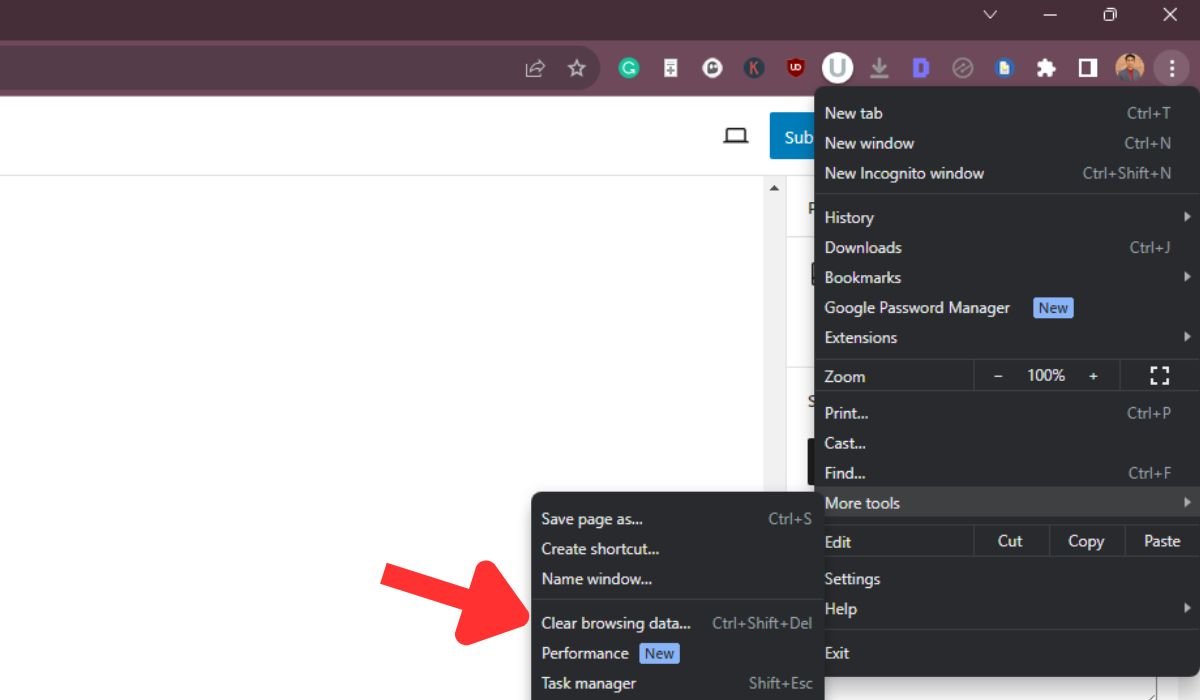
Task: Click the Grammarly extension icon
Action: click(x=628, y=68)
